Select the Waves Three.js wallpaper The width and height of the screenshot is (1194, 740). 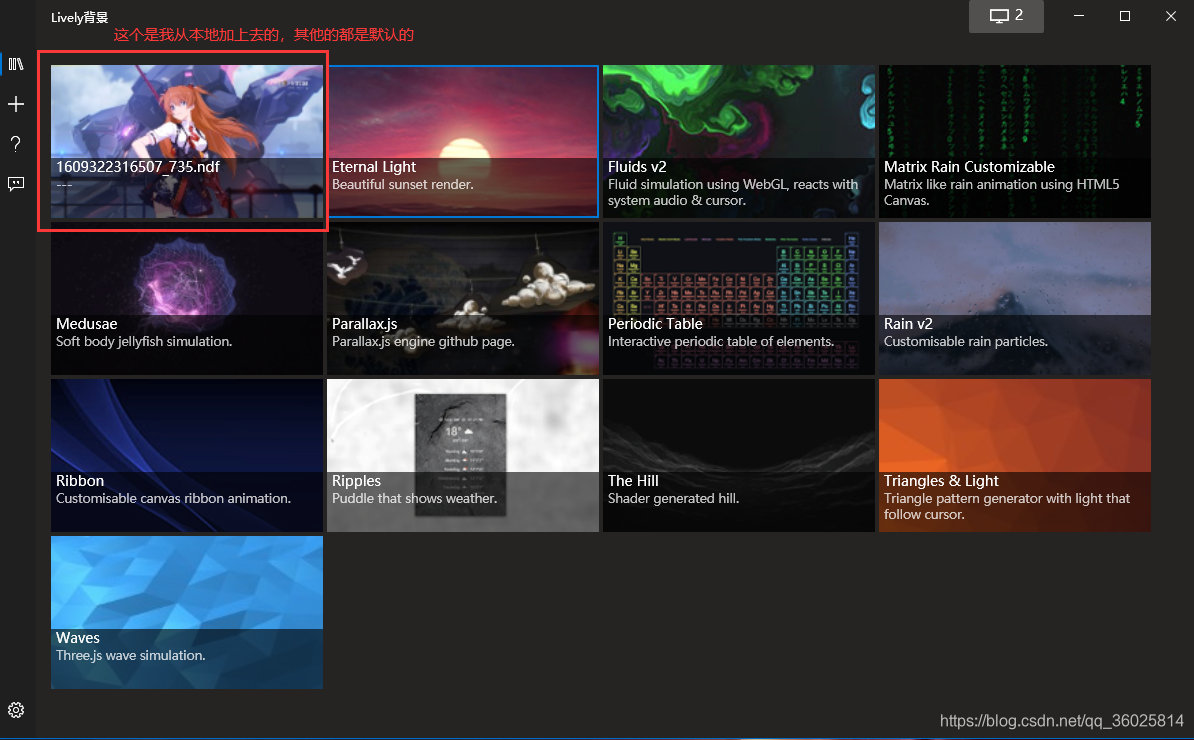tap(187, 612)
